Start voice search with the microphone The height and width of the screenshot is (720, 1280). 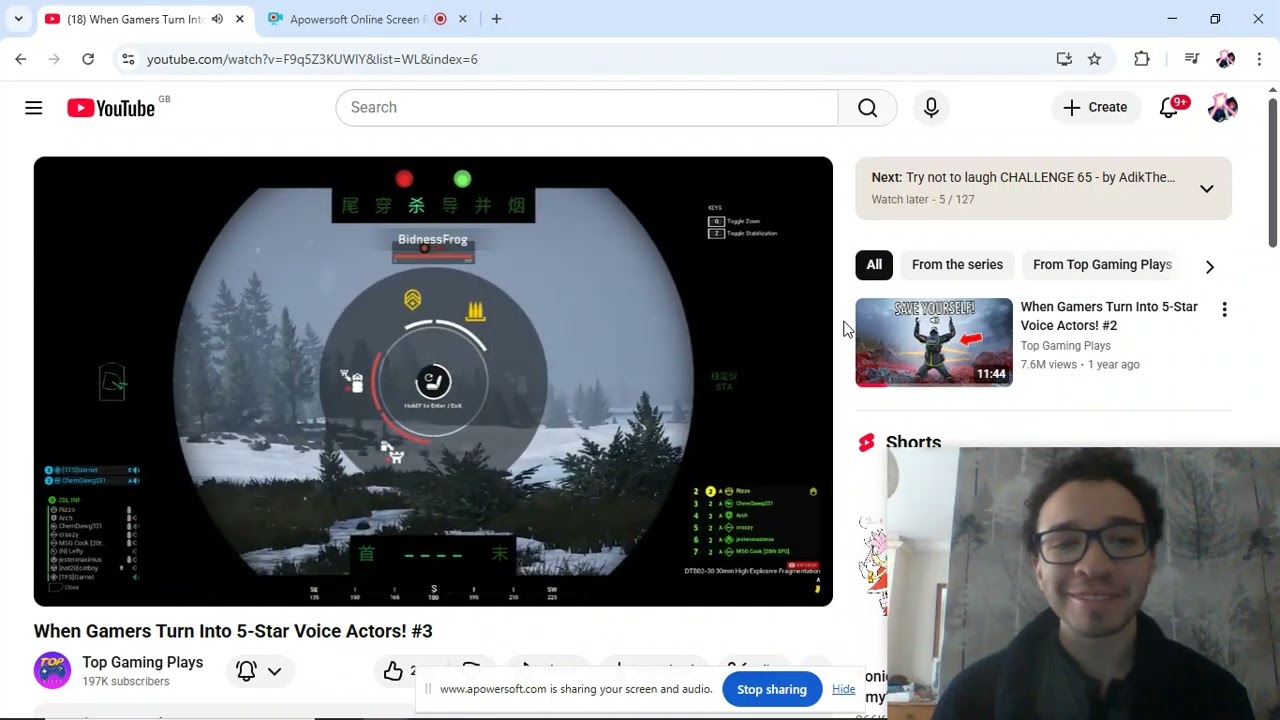931,108
